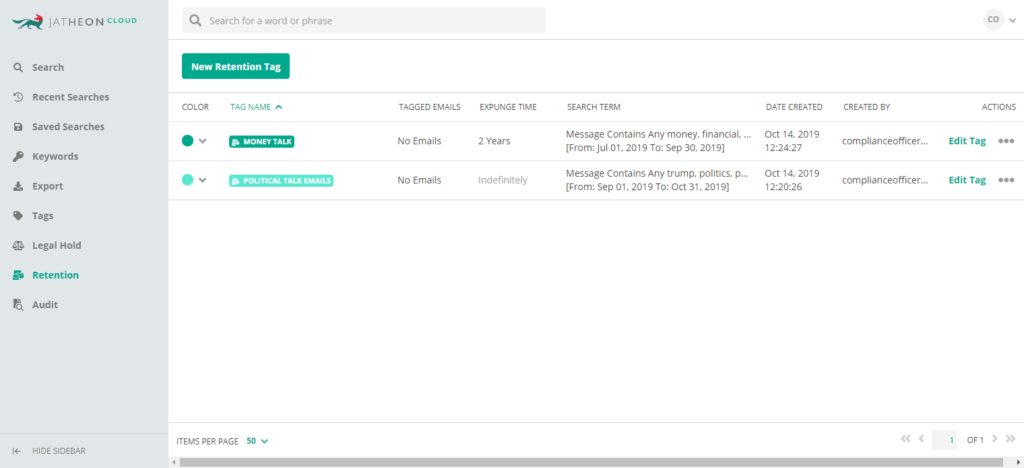Open the Audit section
This screenshot has width=1024, height=468.
pos(44,305)
